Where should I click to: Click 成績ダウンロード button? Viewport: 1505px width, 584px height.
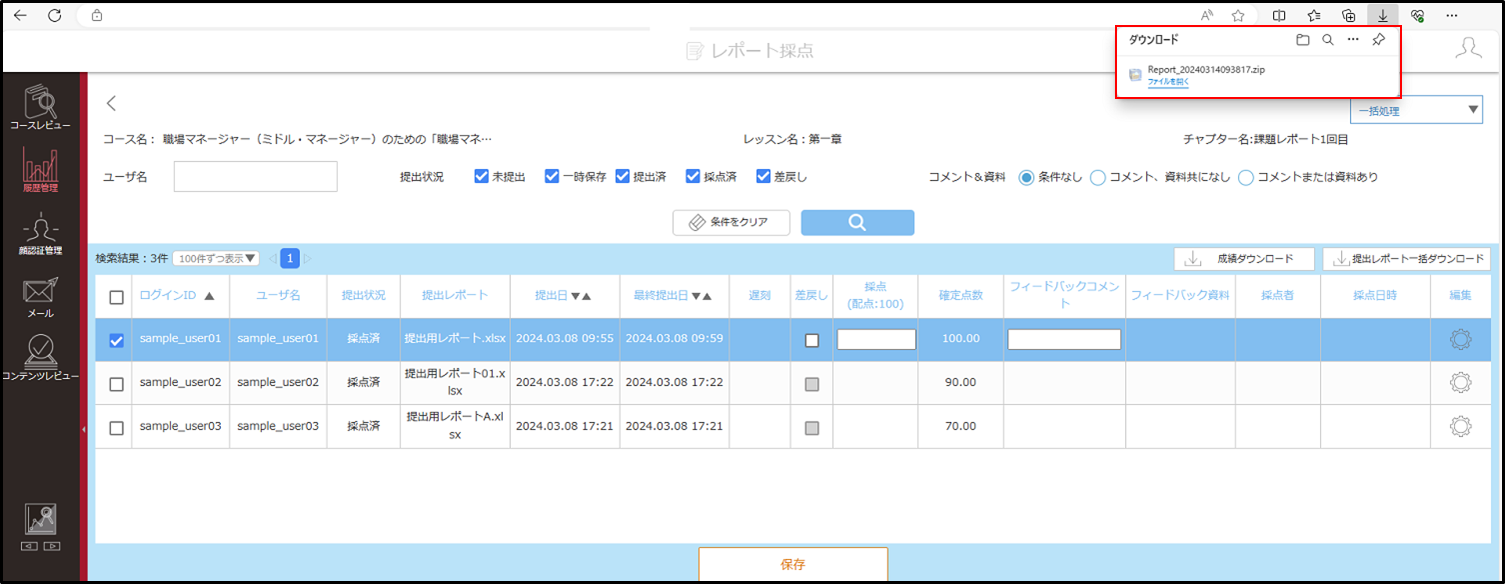click(x=1245, y=259)
